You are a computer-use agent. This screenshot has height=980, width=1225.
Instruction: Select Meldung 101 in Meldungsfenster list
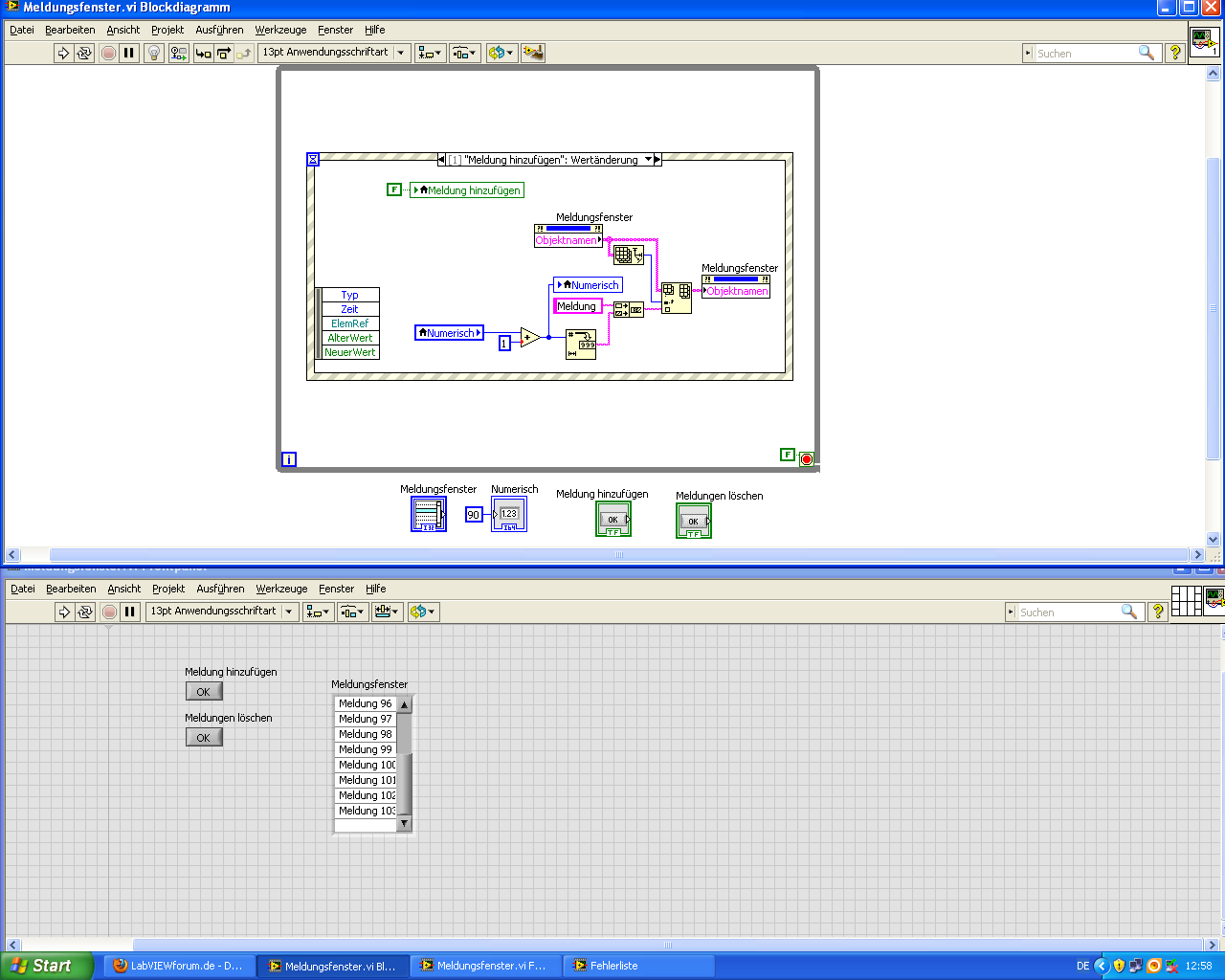(366, 780)
